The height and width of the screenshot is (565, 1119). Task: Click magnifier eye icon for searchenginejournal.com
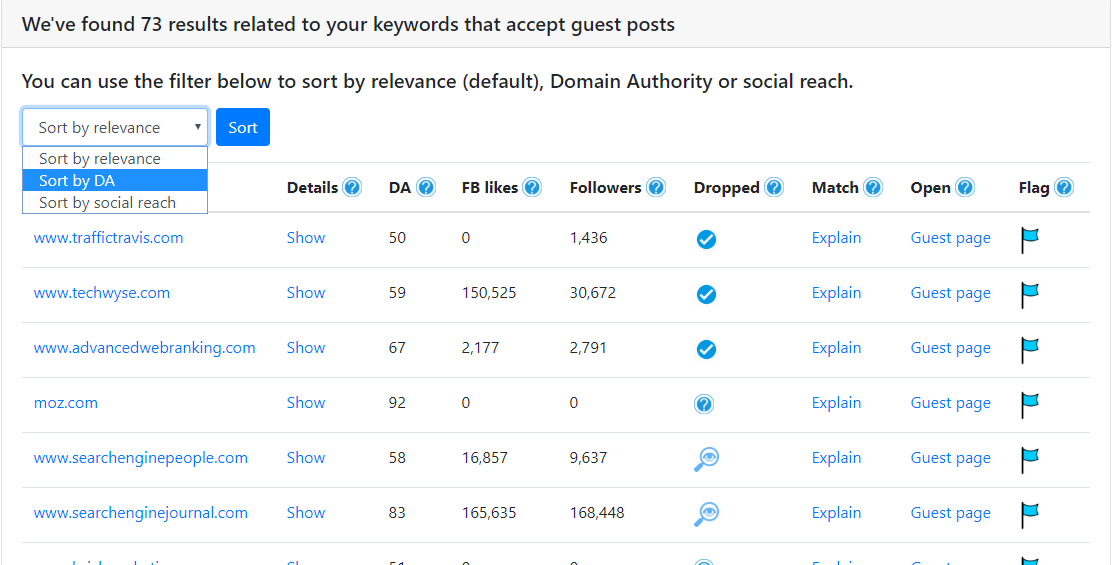[707, 514]
